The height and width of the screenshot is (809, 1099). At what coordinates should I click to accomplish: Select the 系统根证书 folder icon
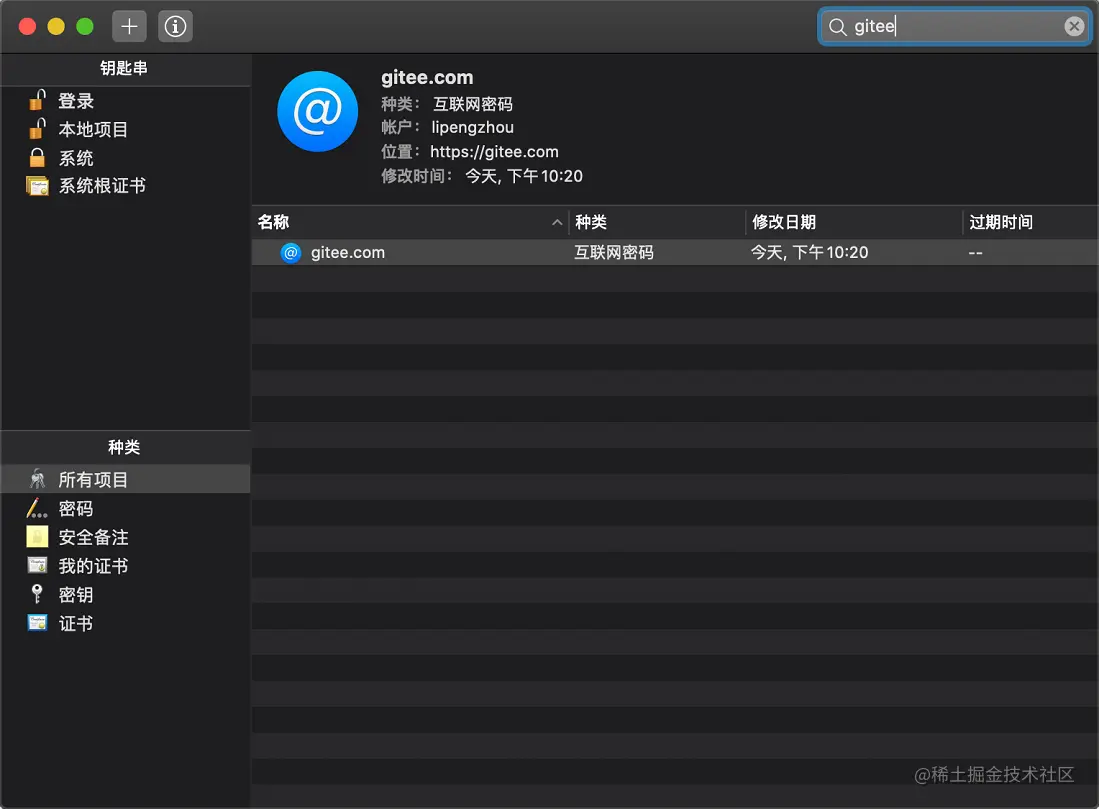37,186
